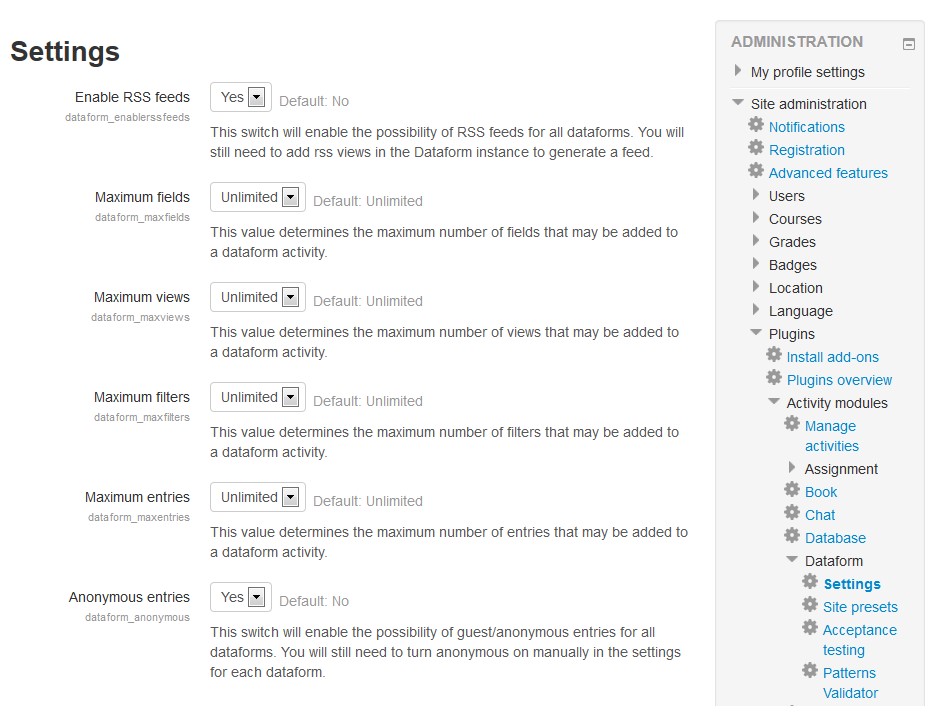Expand the Users tree node
This screenshot has width=939, height=725.
756,195
